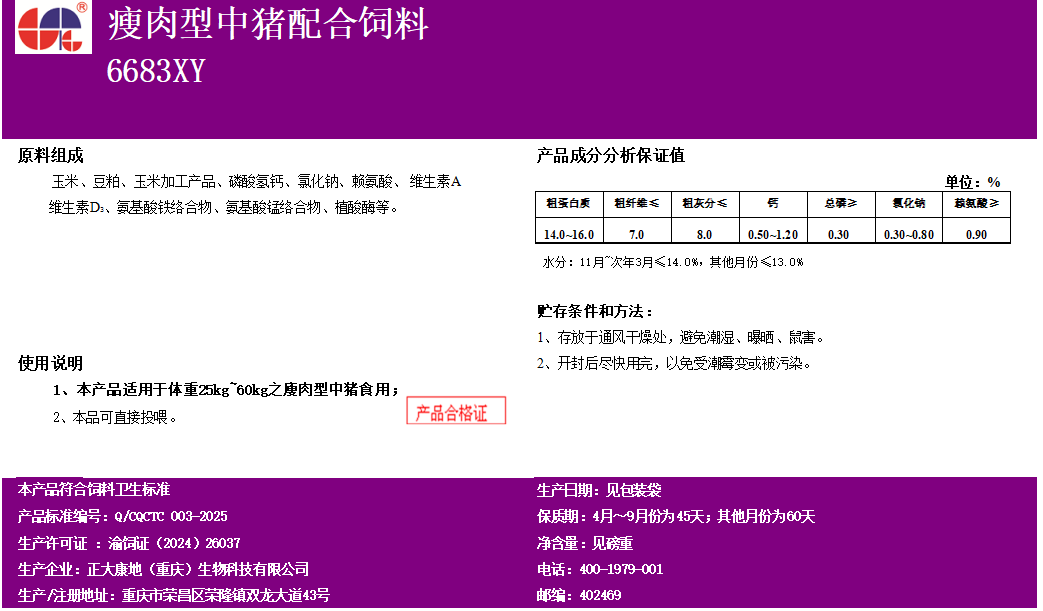The image size is (1043, 611).
Task: Click the 14.0~16.0 value cell
Action: pyautogui.click(x=568, y=234)
